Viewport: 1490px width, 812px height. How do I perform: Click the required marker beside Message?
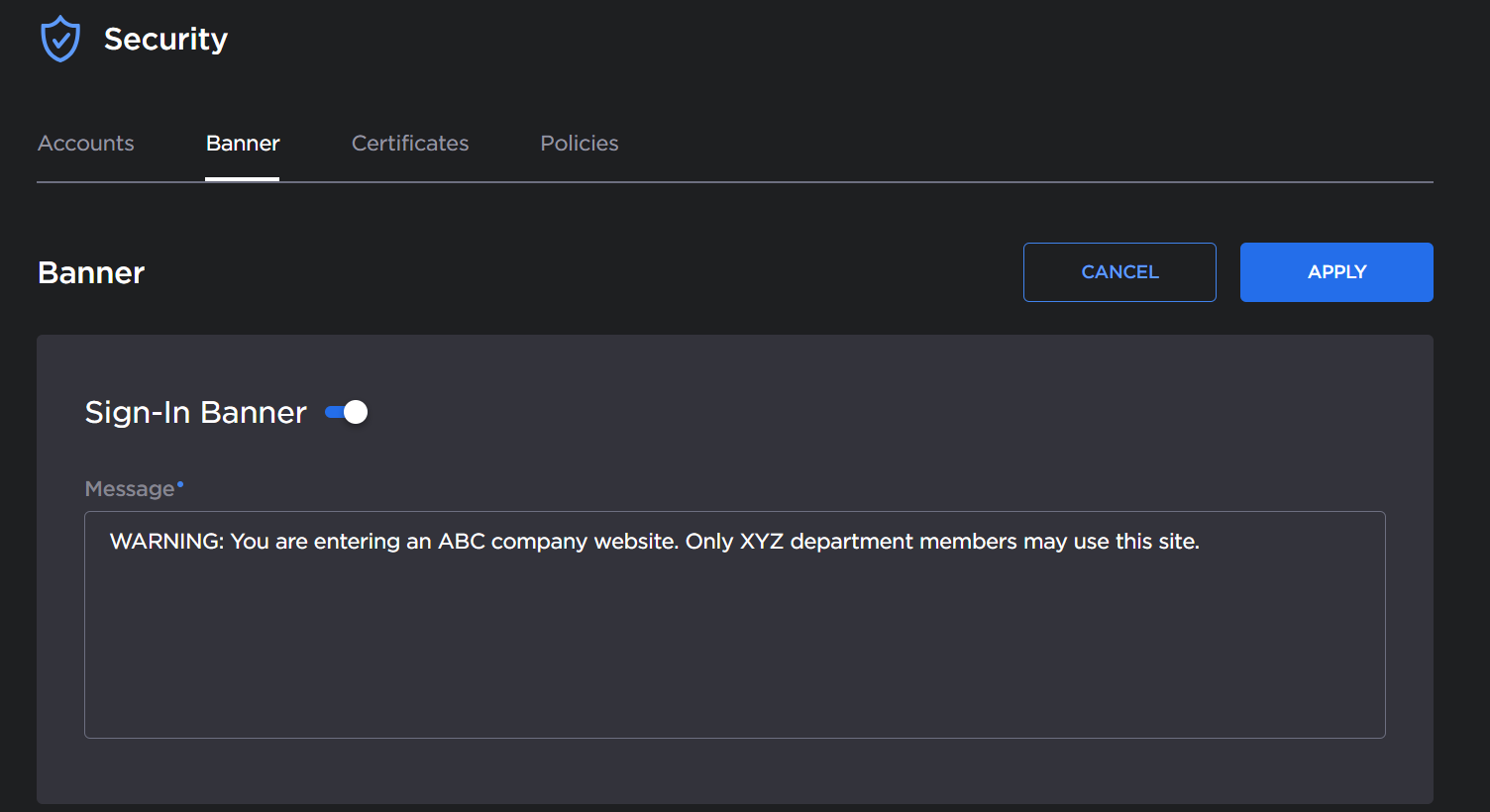180,484
